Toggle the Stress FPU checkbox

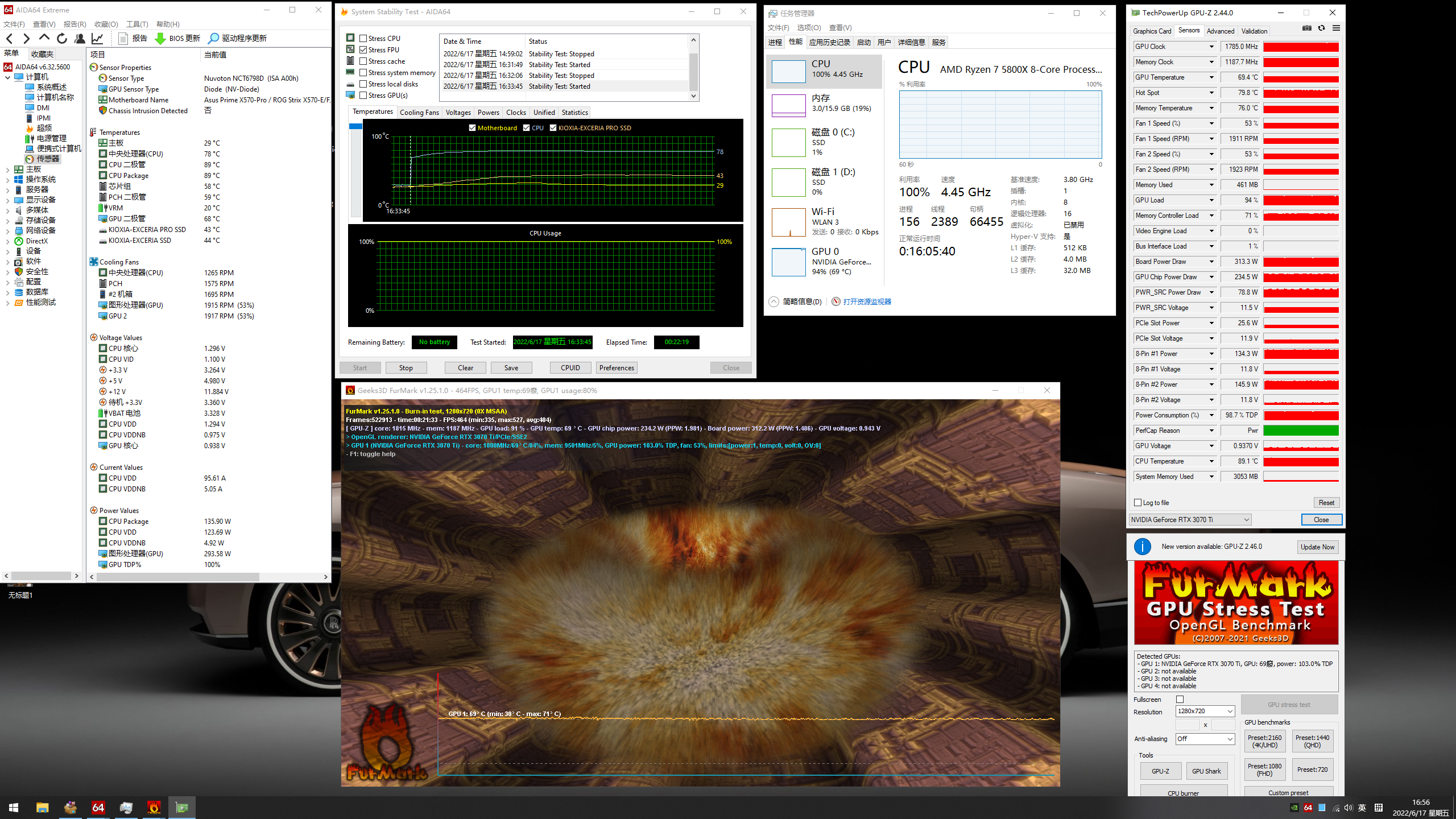[363, 49]
